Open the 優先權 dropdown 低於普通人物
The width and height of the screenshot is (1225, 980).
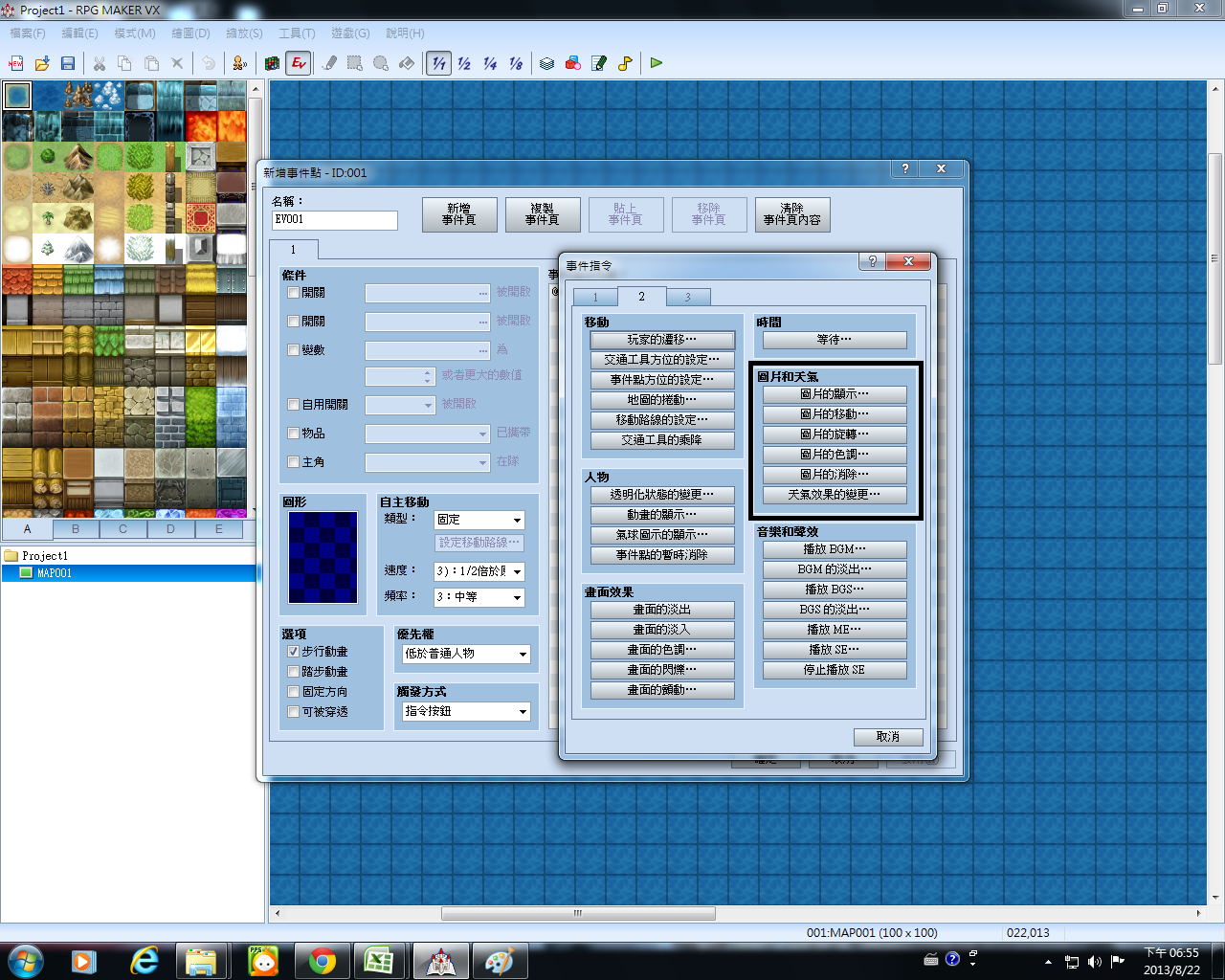(x=466, y=655)
